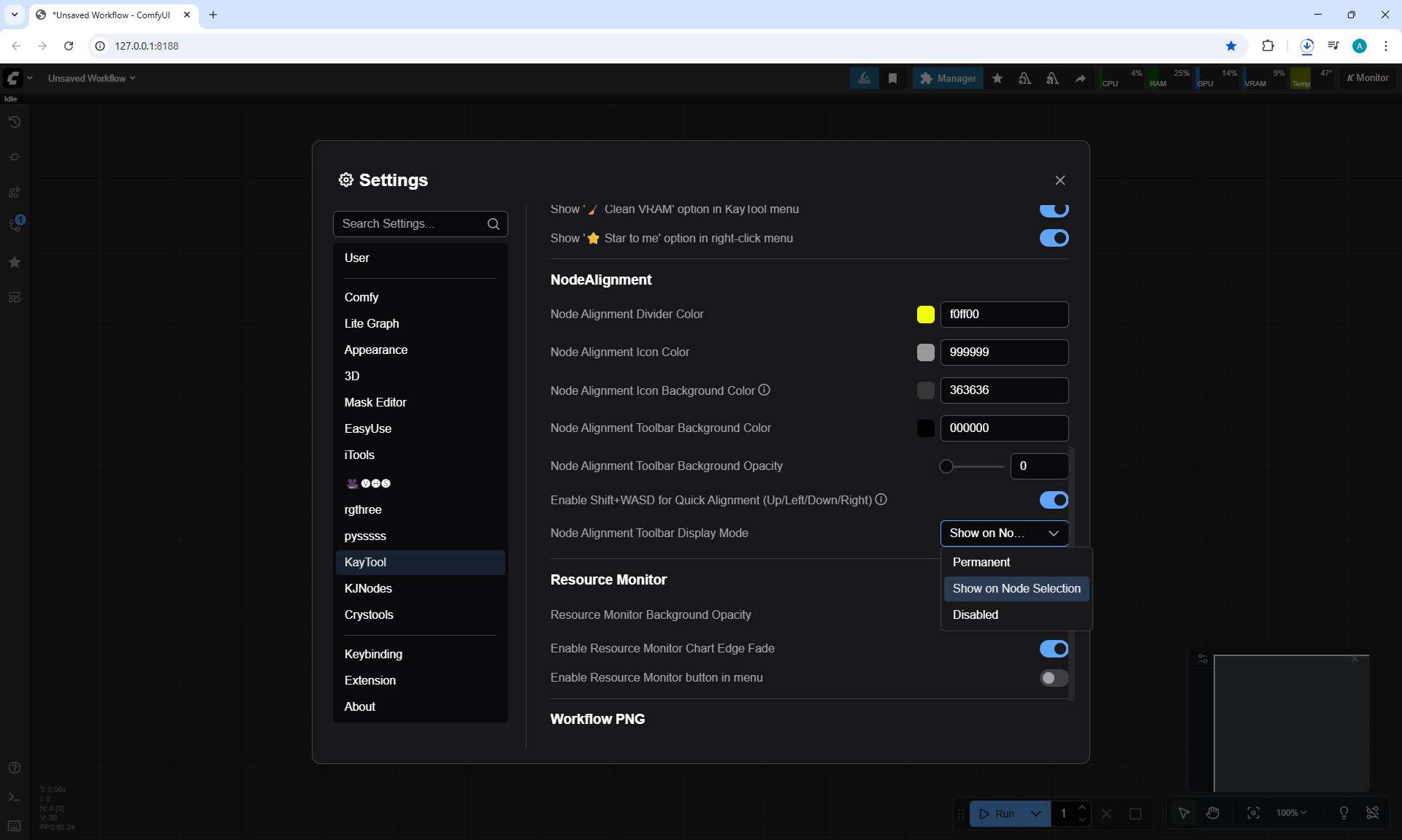1402x840 pixels.
Task: Toggle Shift+WASD Quick Alignment switch
Action: (1054, 500)
